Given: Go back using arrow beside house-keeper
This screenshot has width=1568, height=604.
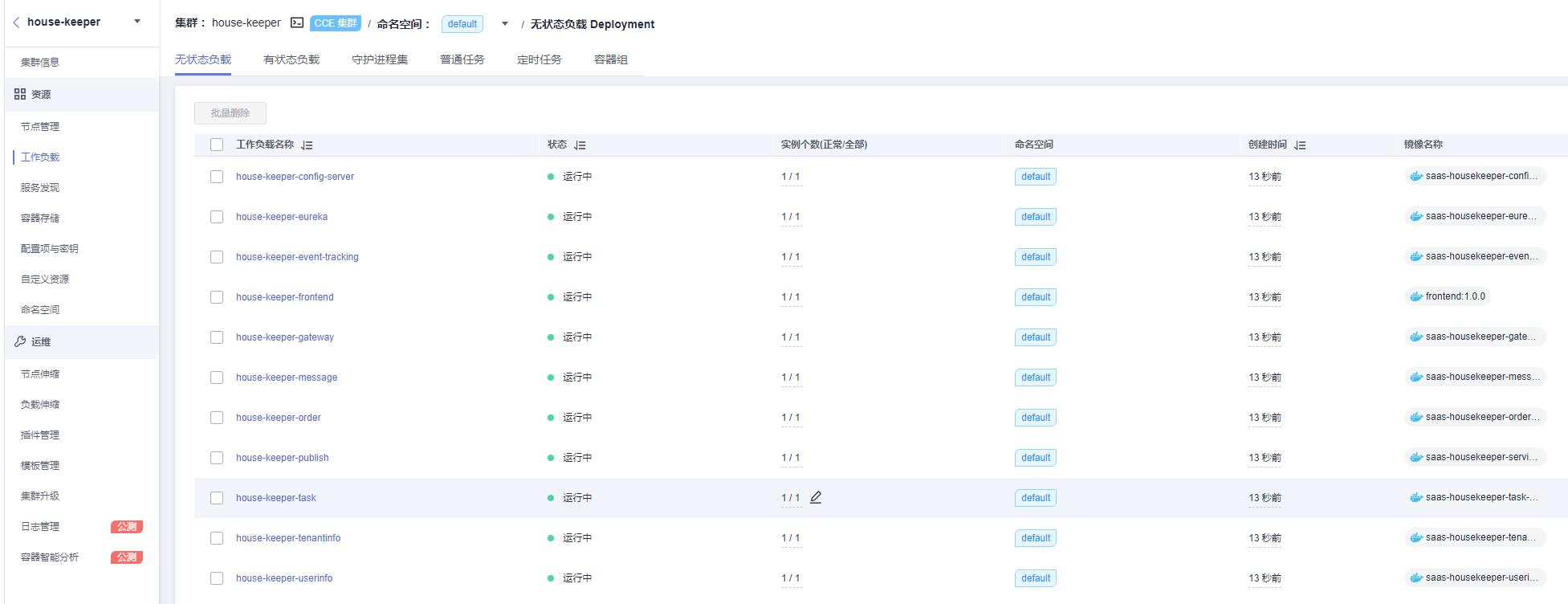Looking at the screenshot, I should coord(16,22).
